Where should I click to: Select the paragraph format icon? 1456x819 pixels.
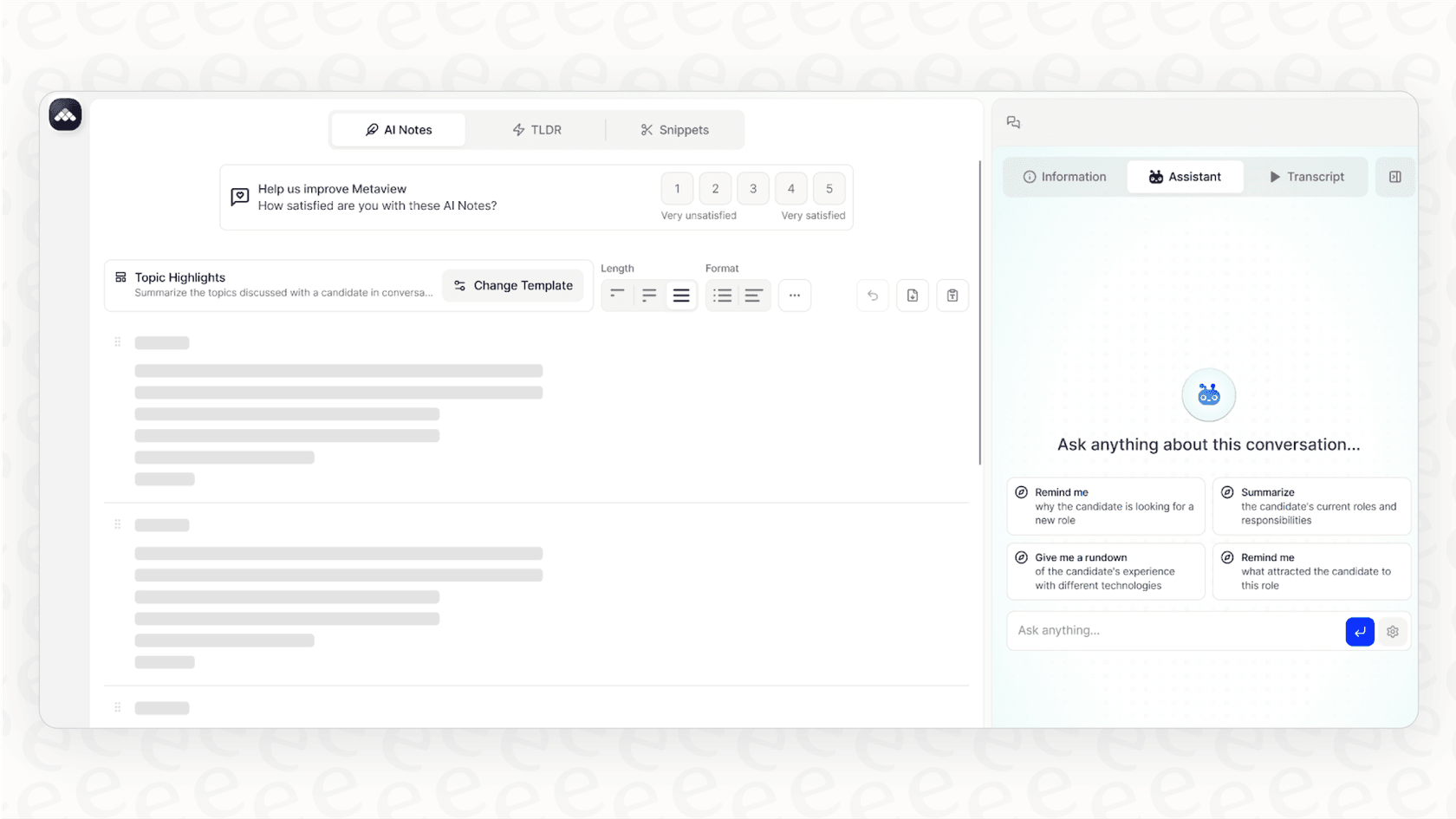[x=753, y=295]
